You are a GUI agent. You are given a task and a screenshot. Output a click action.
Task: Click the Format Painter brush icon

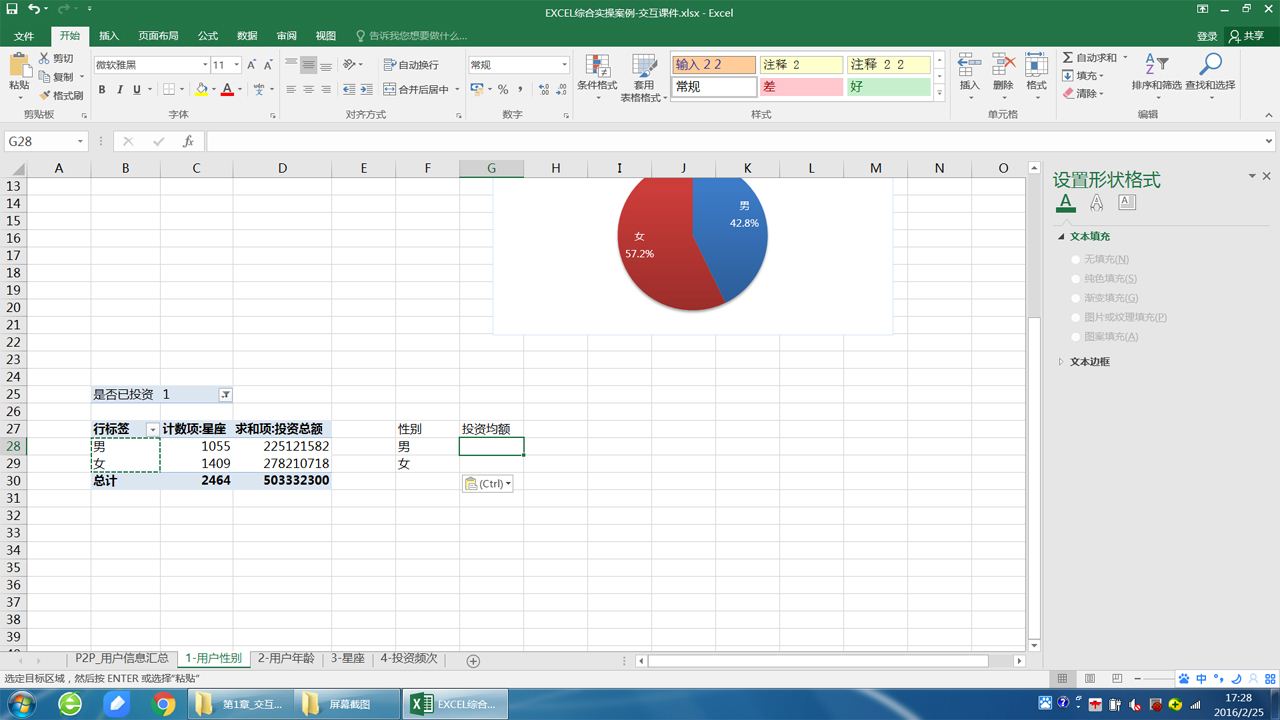[x=45, y=95]
